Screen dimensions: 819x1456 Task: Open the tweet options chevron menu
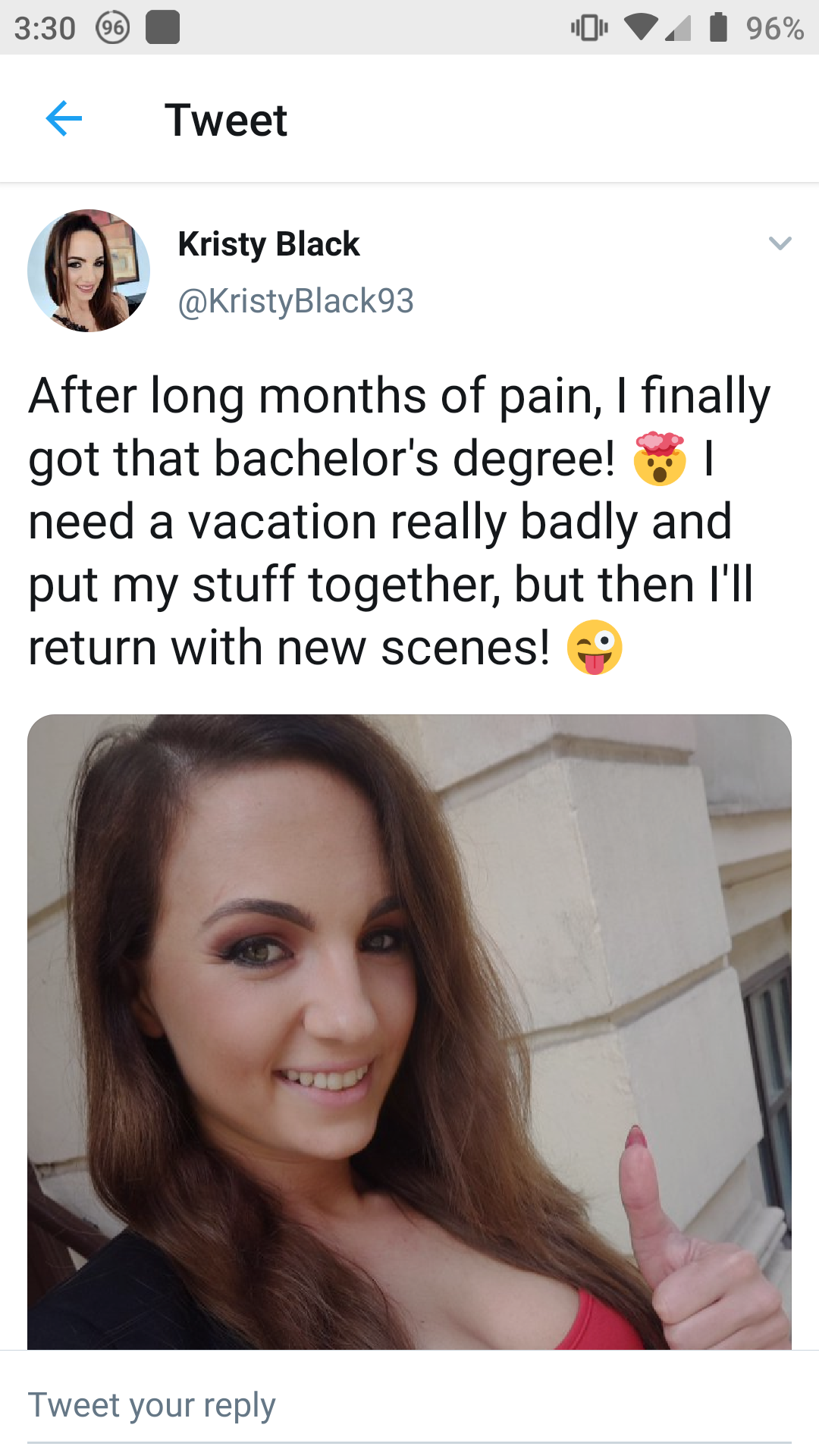[780, 243]
